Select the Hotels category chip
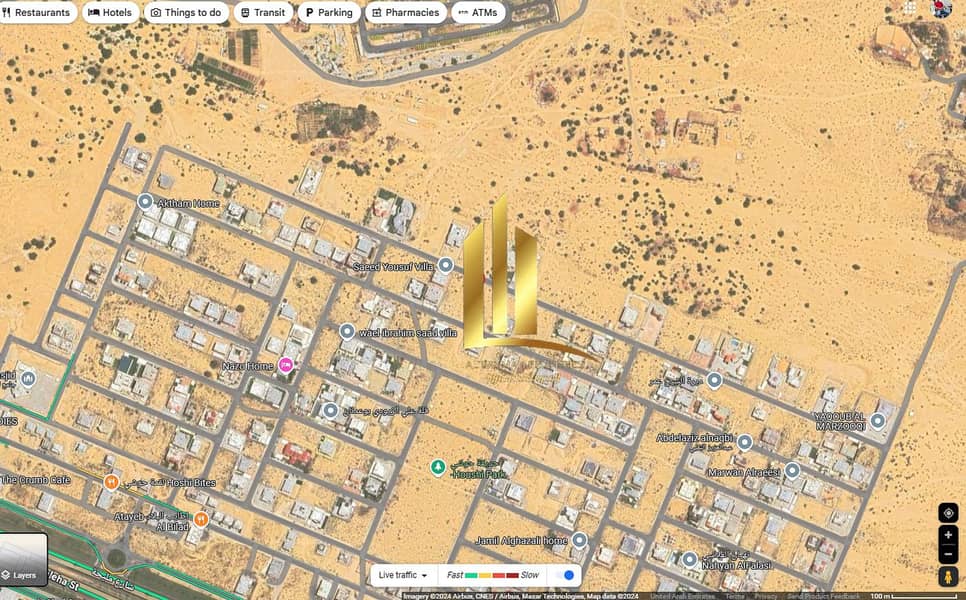 click(110, 12)
